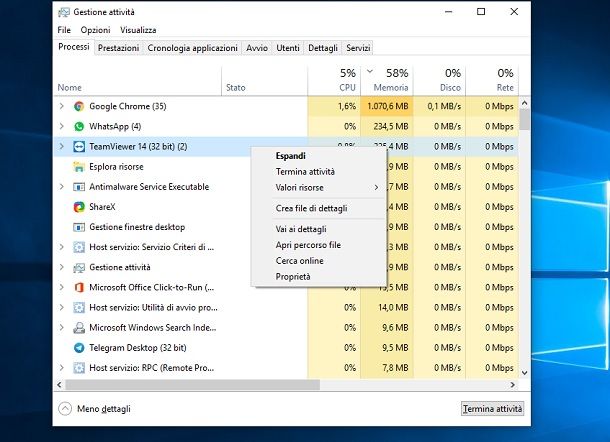
Task: Open the Valori risorse submenu
Action: [319, 188]
